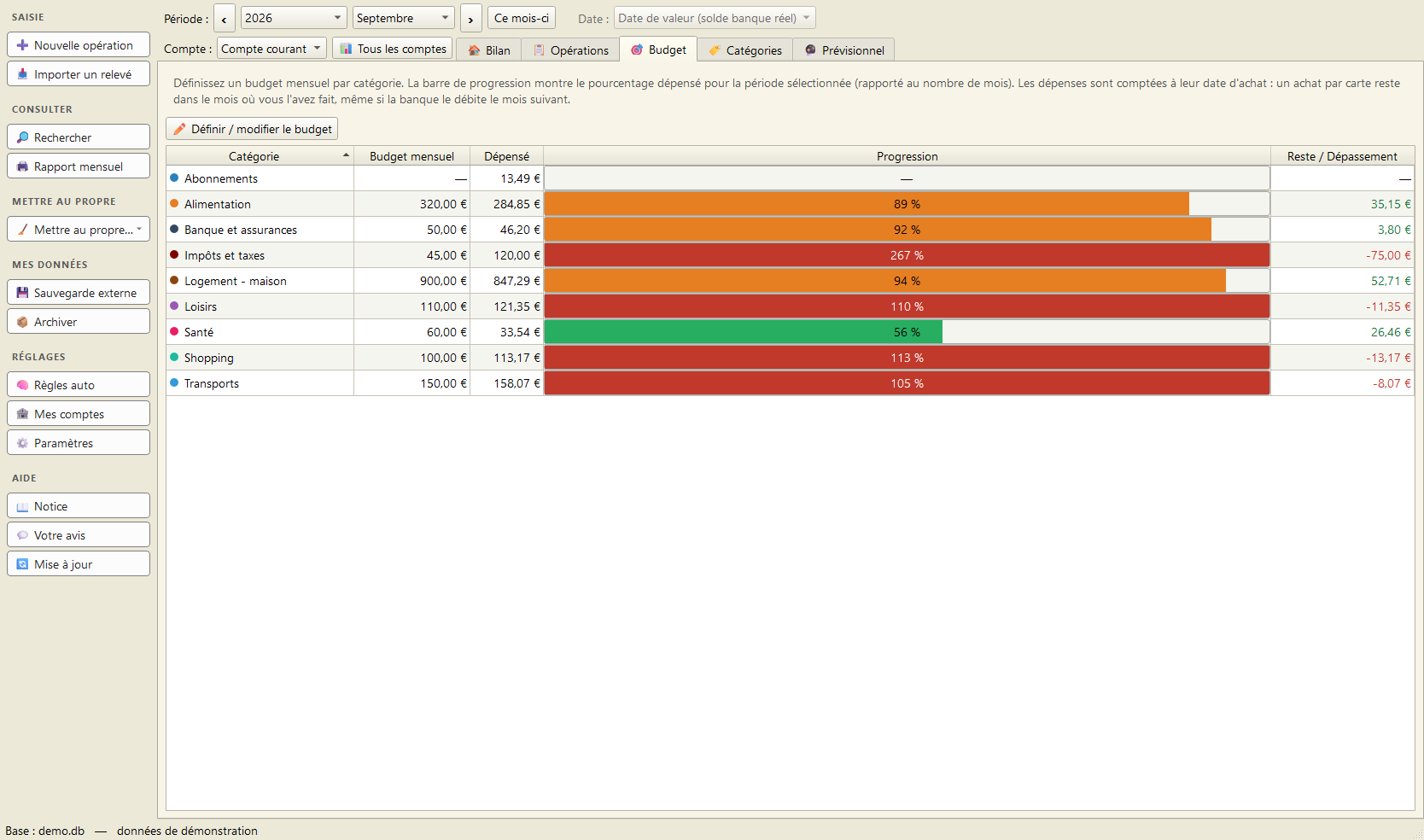Sort by the Budget mensuel column header
The image size is (1424, 840).
(x=411, y=156)
